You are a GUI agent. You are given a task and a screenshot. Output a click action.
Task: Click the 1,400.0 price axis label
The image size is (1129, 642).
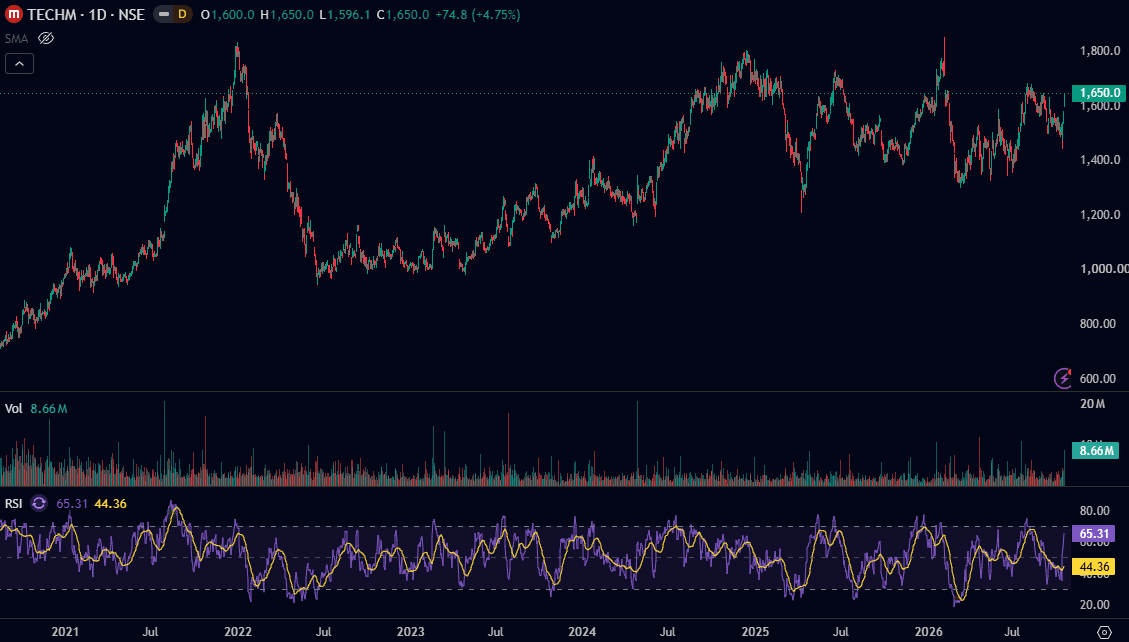(x=1100, y=160)
